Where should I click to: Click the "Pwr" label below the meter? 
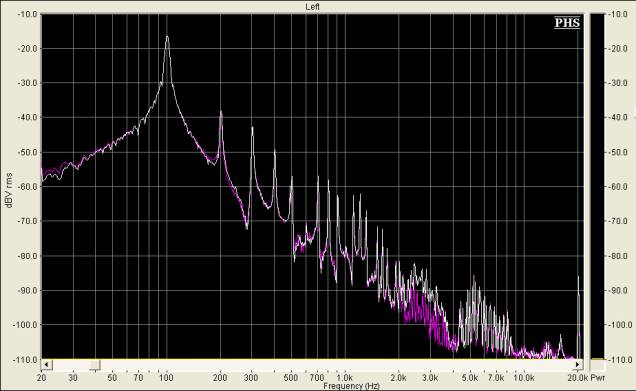[x=597, y=378]
